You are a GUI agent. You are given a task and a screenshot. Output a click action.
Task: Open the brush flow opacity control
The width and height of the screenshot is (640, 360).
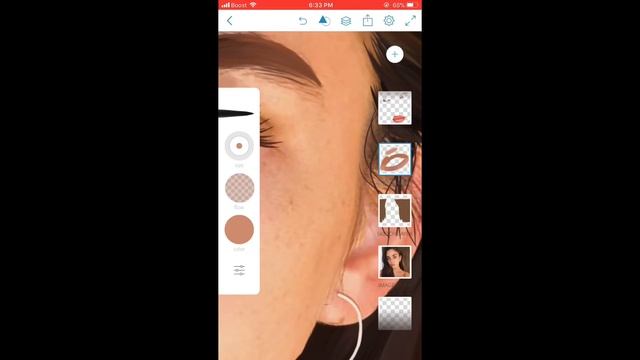239,188
